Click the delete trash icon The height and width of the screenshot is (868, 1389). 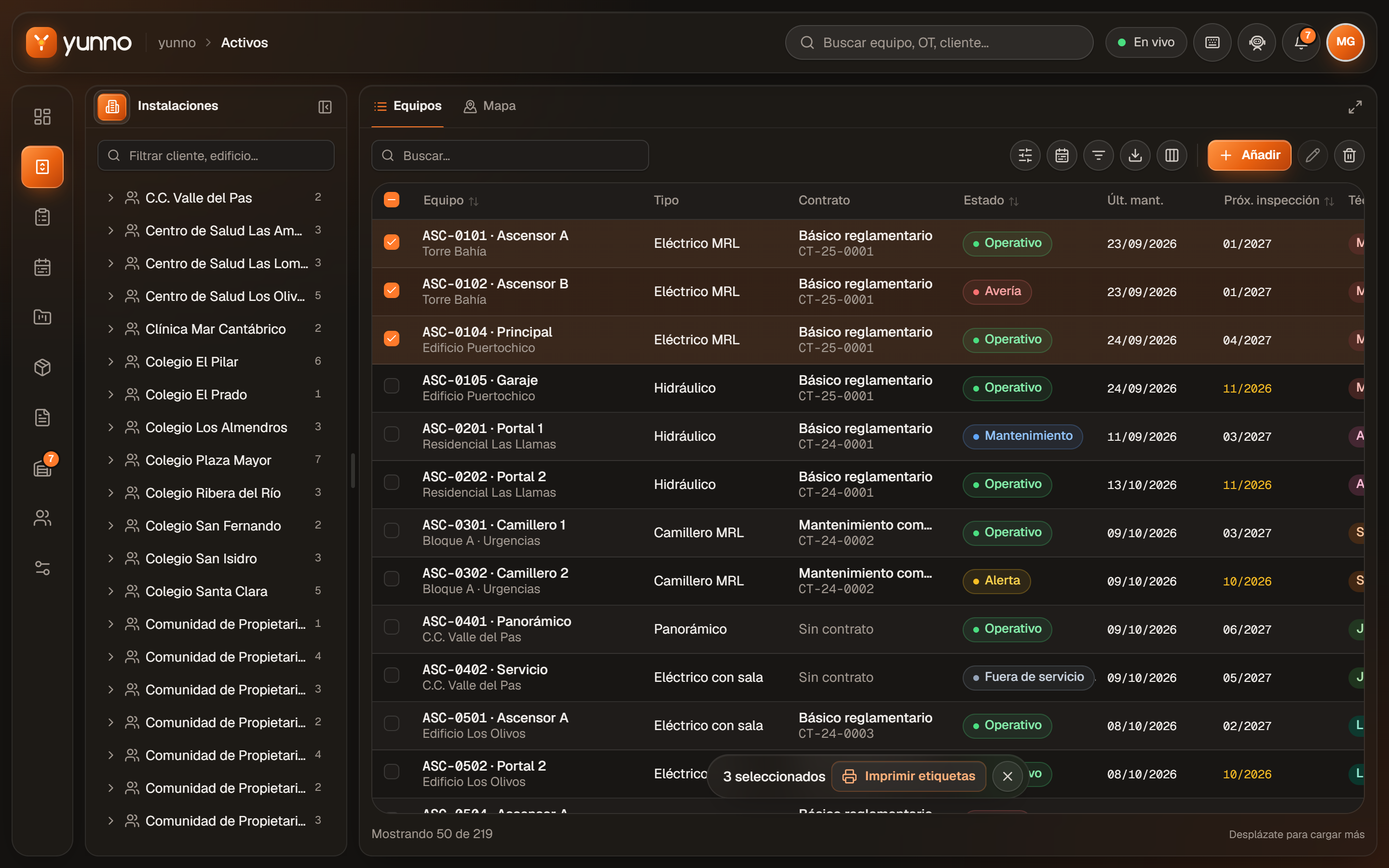click(x=1349, y=155)
